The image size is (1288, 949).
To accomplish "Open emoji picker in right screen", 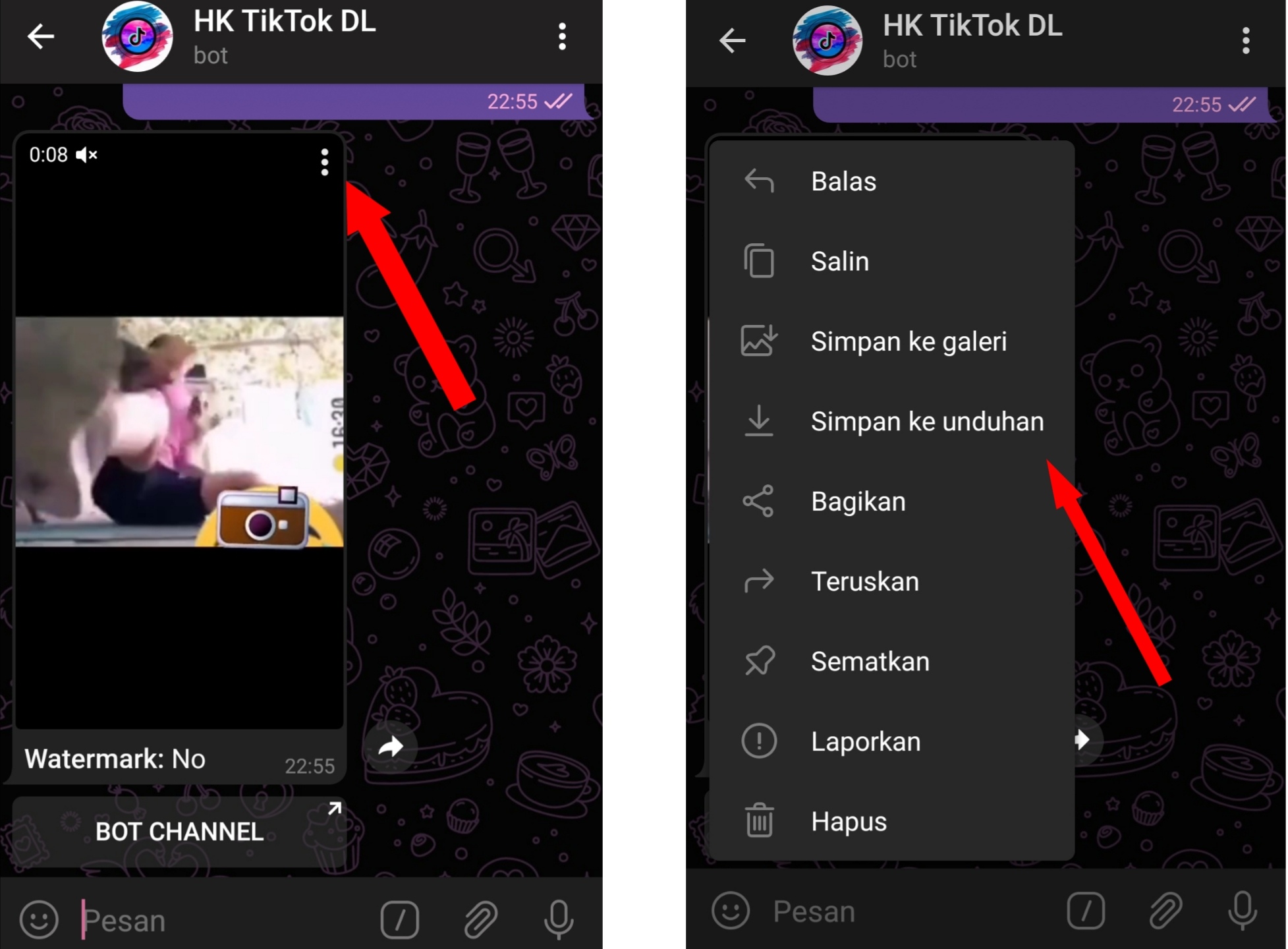I will coord(731,911).
